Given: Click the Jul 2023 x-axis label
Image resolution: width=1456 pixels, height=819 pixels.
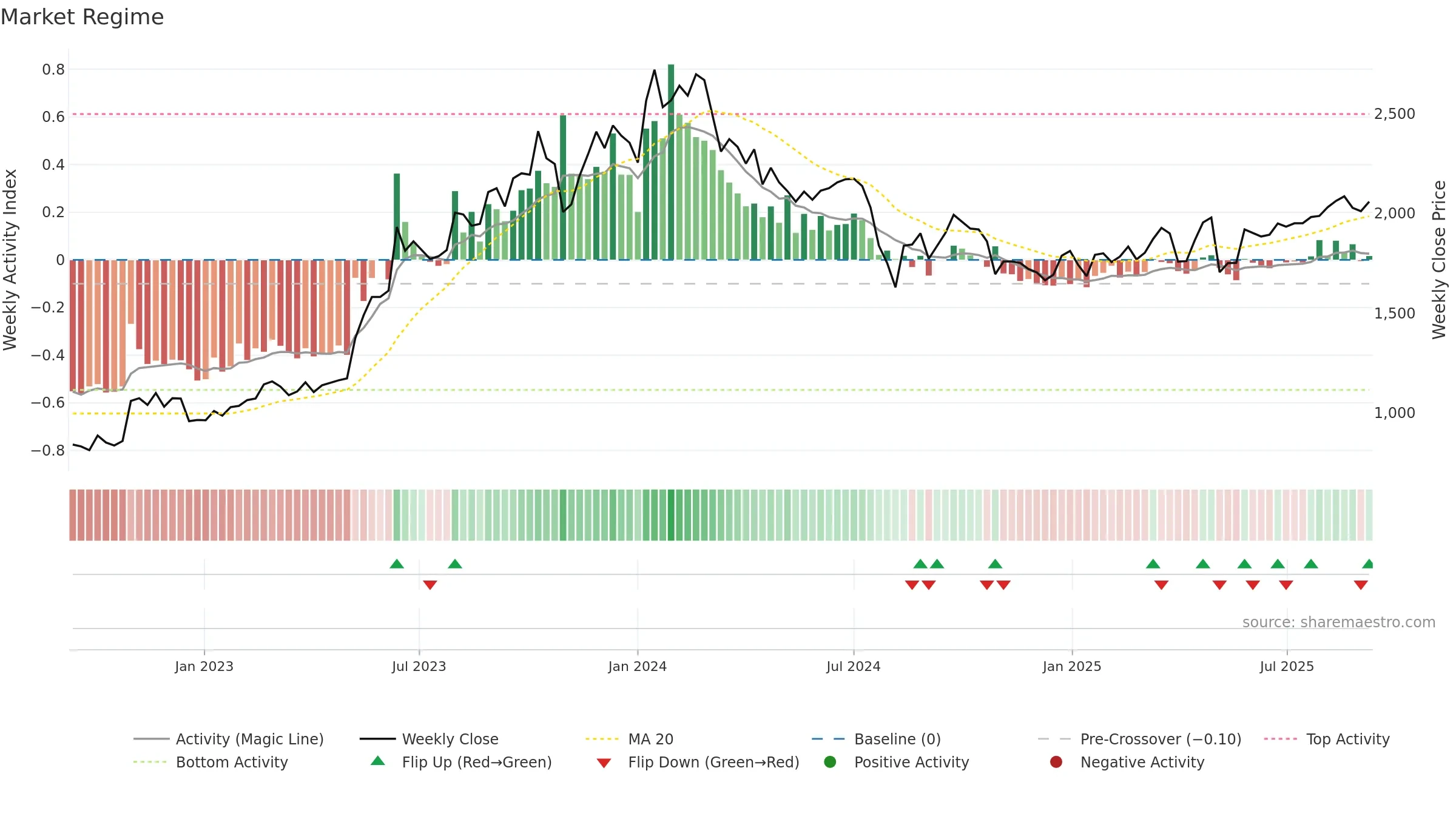Looking at the screenshot, I should tap(419, 666).
